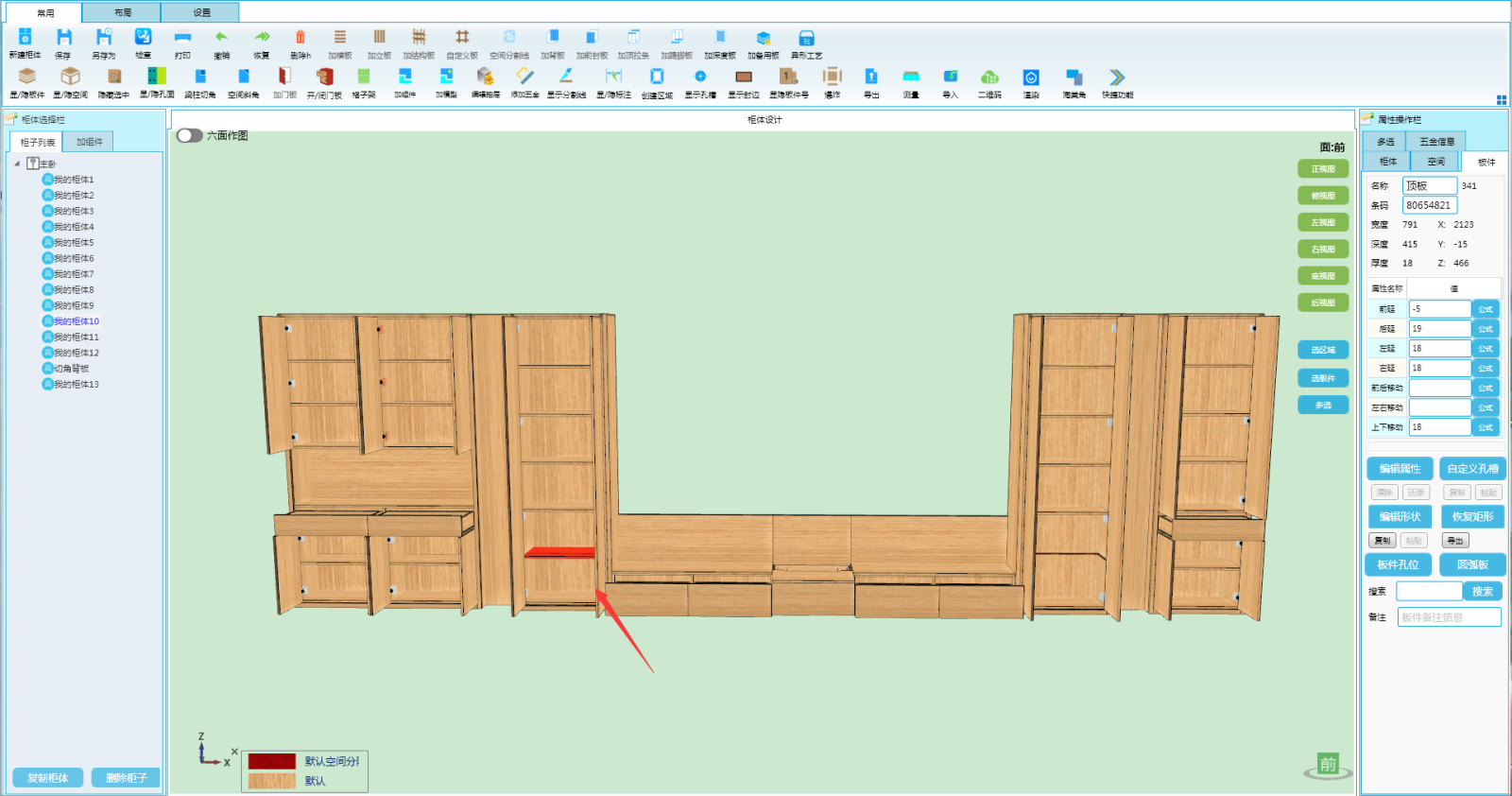Click the 新建柜体 (new cabinet) icon
Image resolution: width=1512 pixels, height=796 pixels.
[26, 38]
